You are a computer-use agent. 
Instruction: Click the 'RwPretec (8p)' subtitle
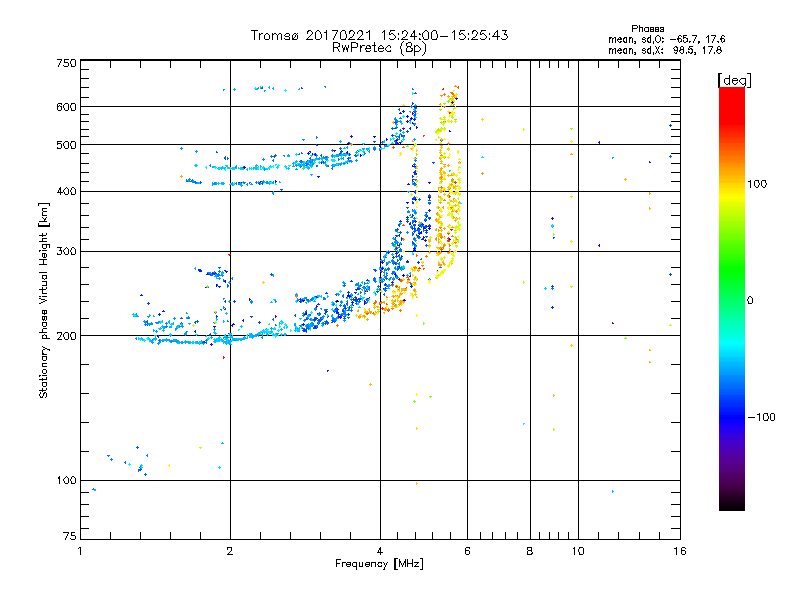tap(379, 48)
